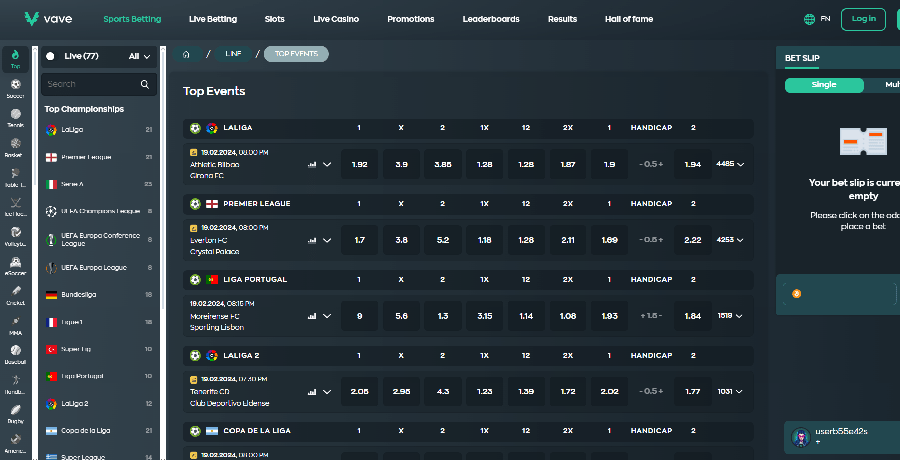This screenshot has width=900, height=460.
Task: Open the language selector EN
Action: point(817,19)
